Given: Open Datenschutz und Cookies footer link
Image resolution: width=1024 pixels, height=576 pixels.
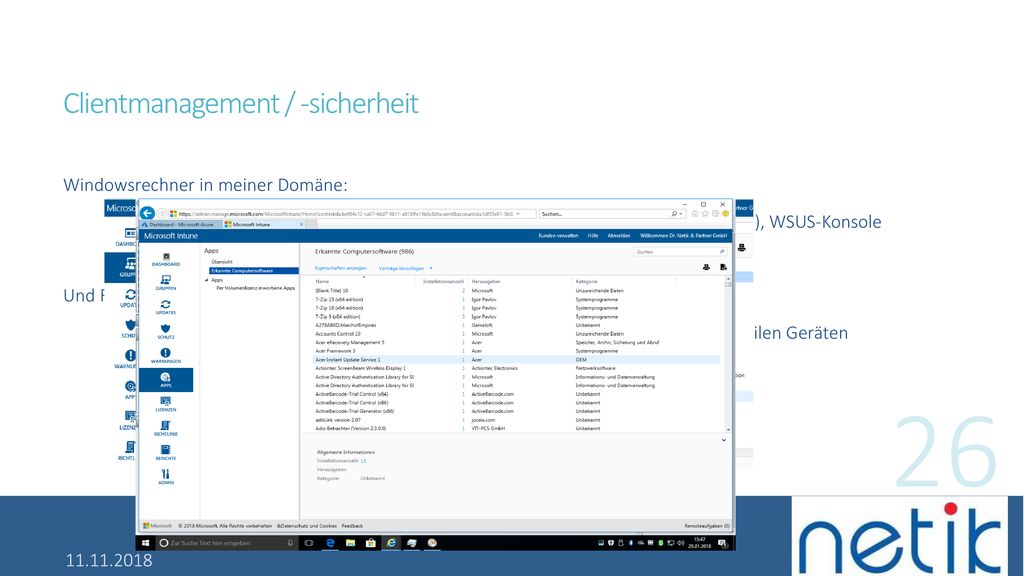Looking at the screenshot, I should tap(307, 526).
